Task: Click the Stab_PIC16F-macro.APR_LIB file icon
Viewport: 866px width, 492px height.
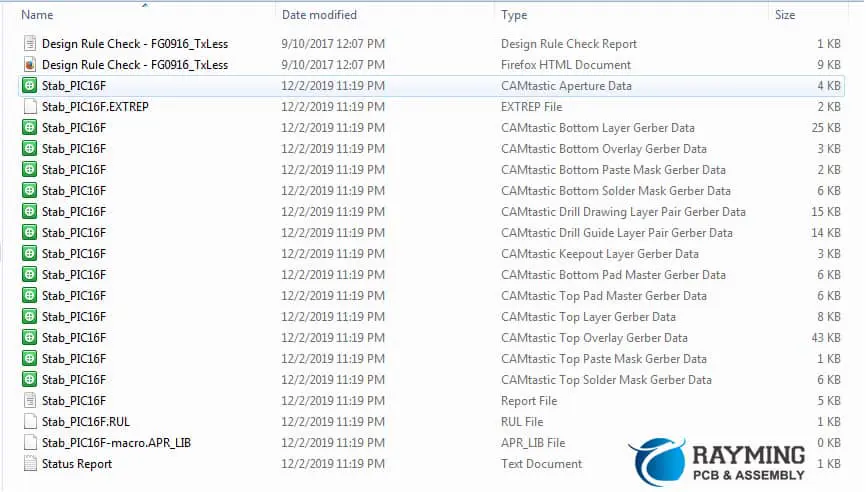Action: [x=30, y=443]
